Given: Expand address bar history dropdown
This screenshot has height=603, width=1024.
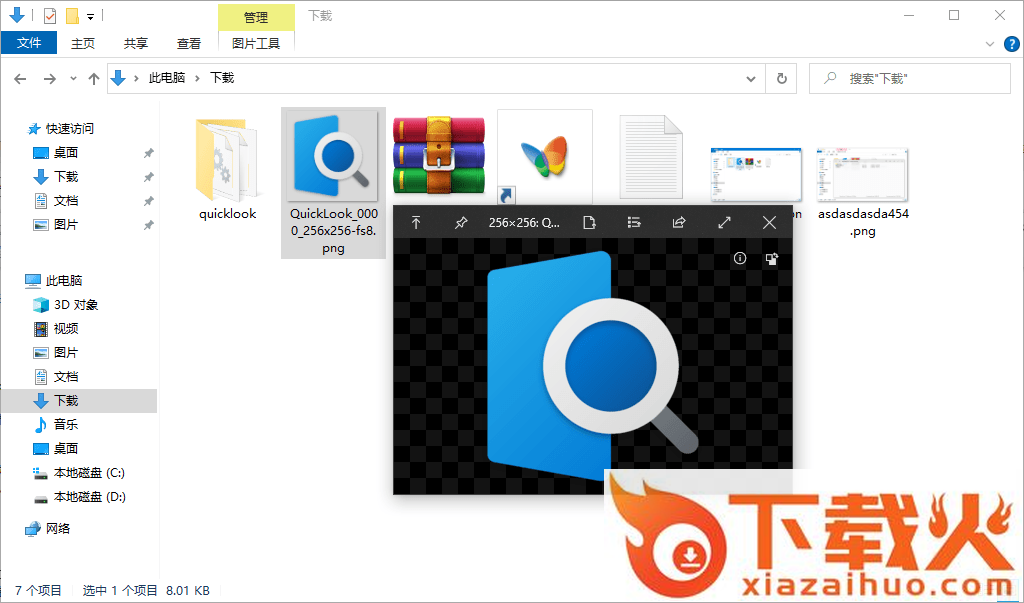Looking at the screenshot, I should point(751,78).
